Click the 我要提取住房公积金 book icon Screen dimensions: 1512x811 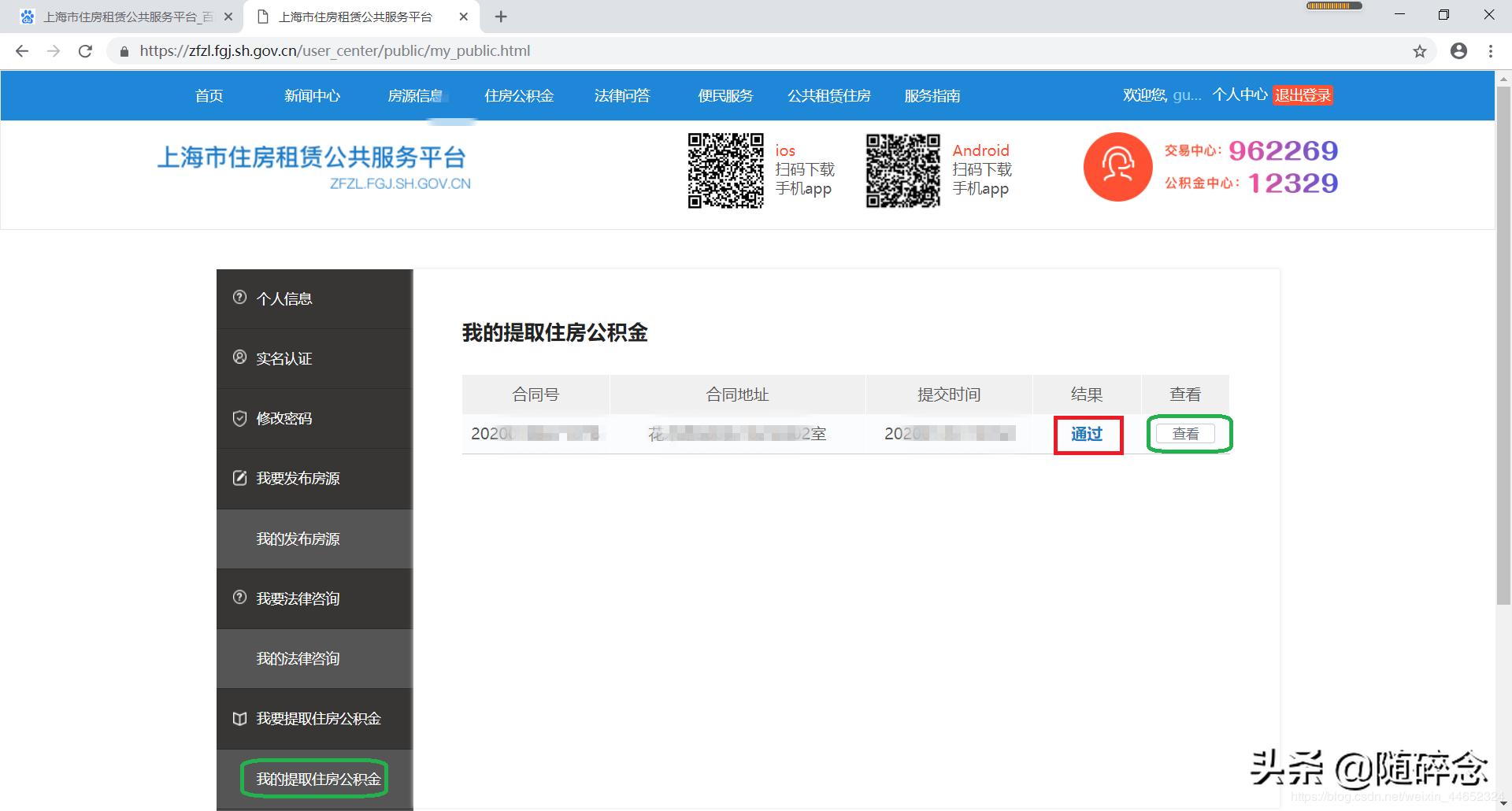(240, 718)
